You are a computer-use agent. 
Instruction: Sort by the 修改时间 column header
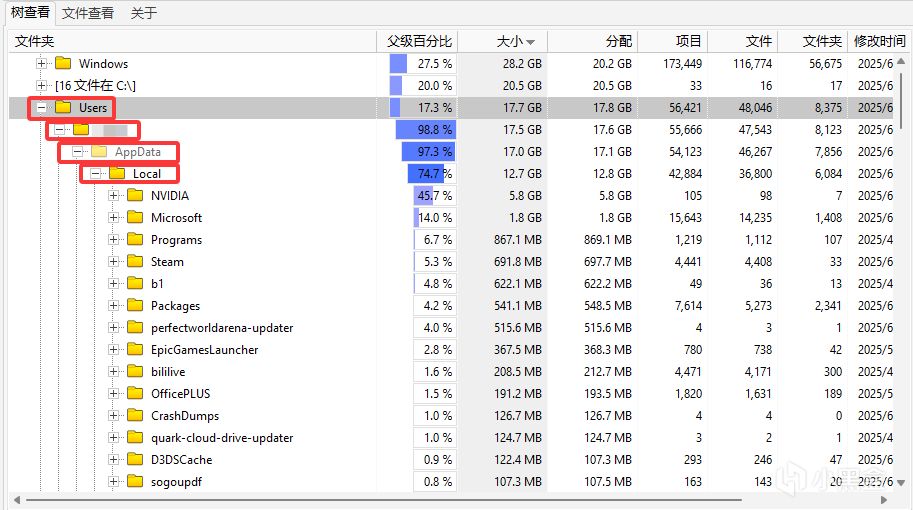(879, 41)
